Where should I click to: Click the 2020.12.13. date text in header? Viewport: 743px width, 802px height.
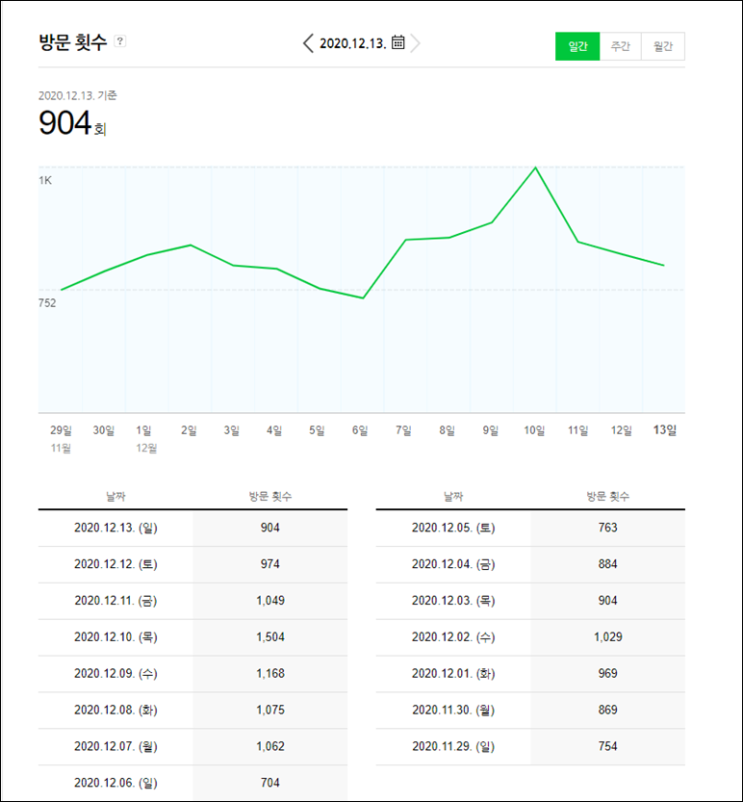click(x=353, y=43)
